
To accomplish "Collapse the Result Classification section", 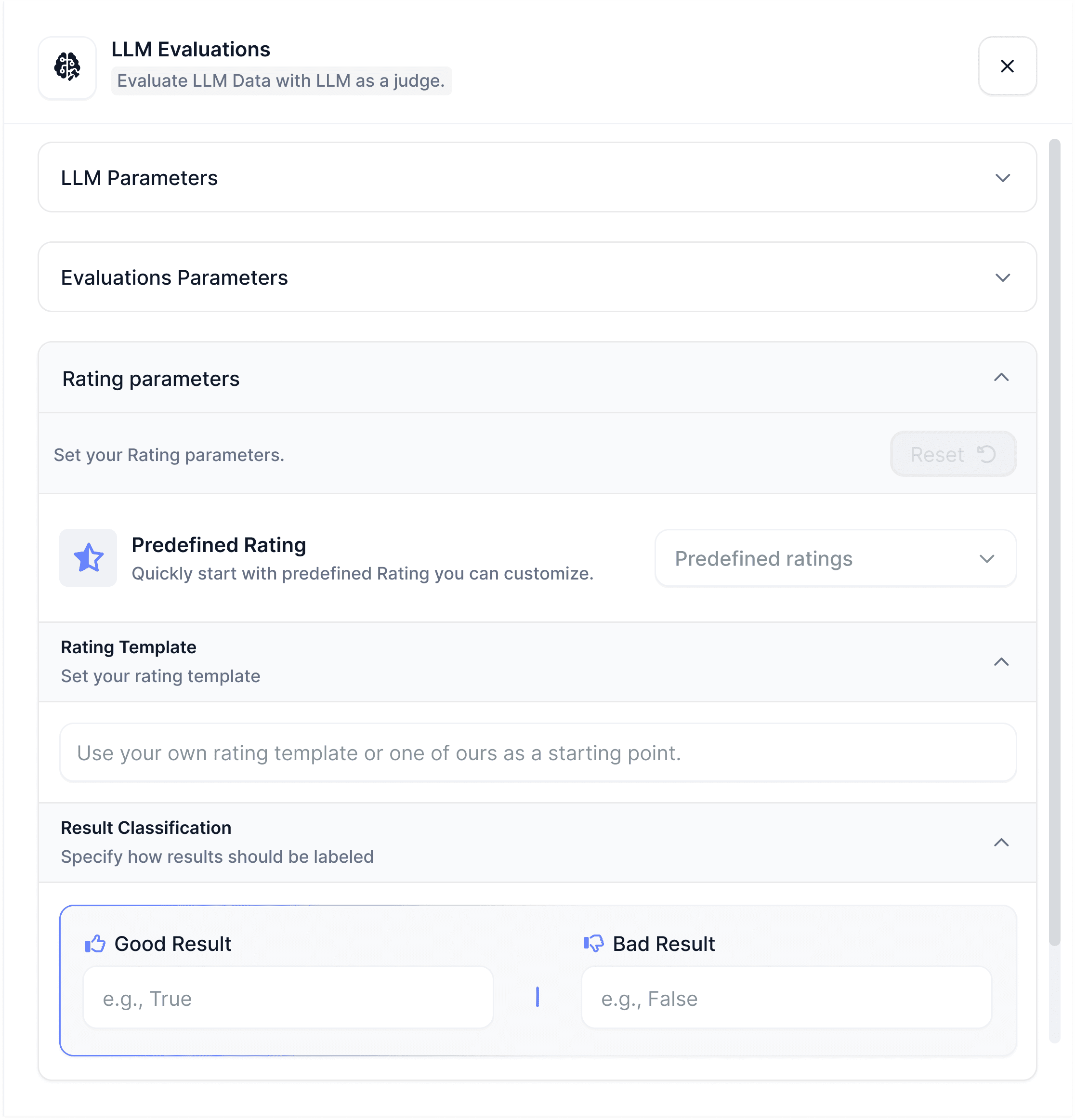I will pyautogui.click(x=1001, y=842).
